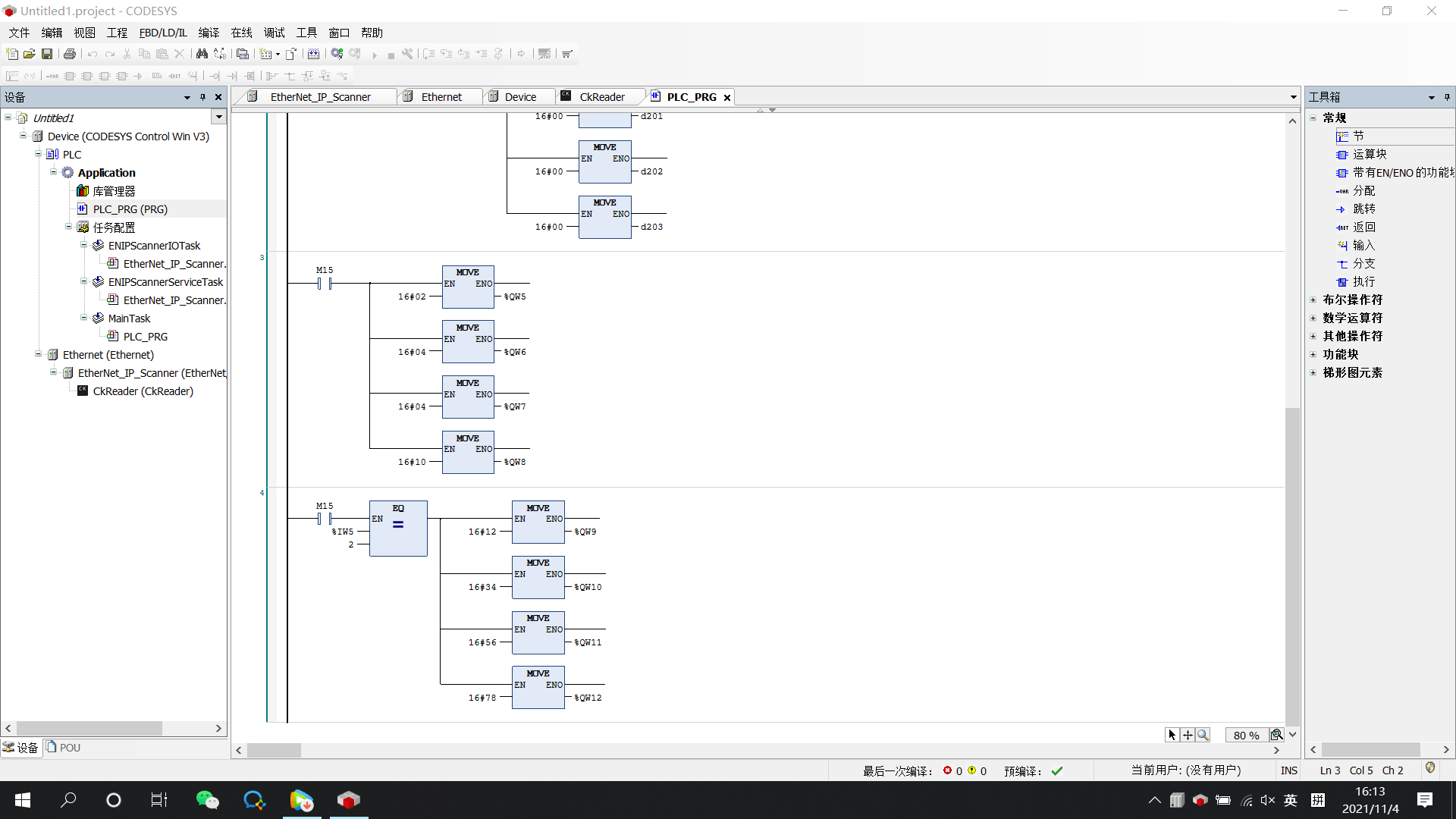Click the first M15 contact in network 3
Image resolution: width=1456 pixels, height=819 pixels.
(325, 284)
